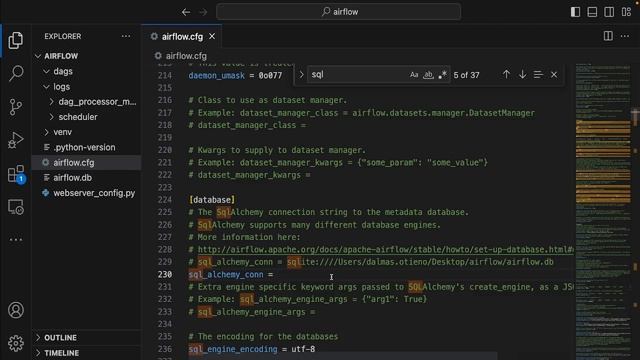Open the Extensions view with badge

[16, 174]
